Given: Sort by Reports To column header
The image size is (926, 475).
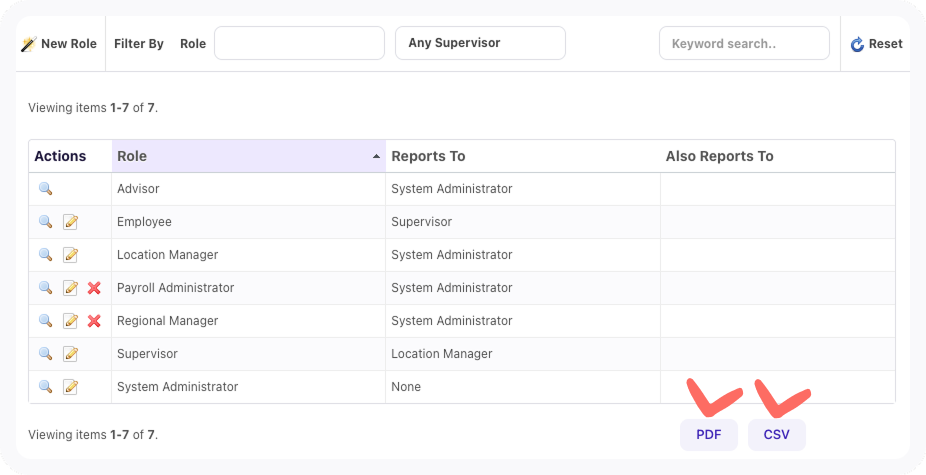Looking at the screenshot, I should [428, 156].
